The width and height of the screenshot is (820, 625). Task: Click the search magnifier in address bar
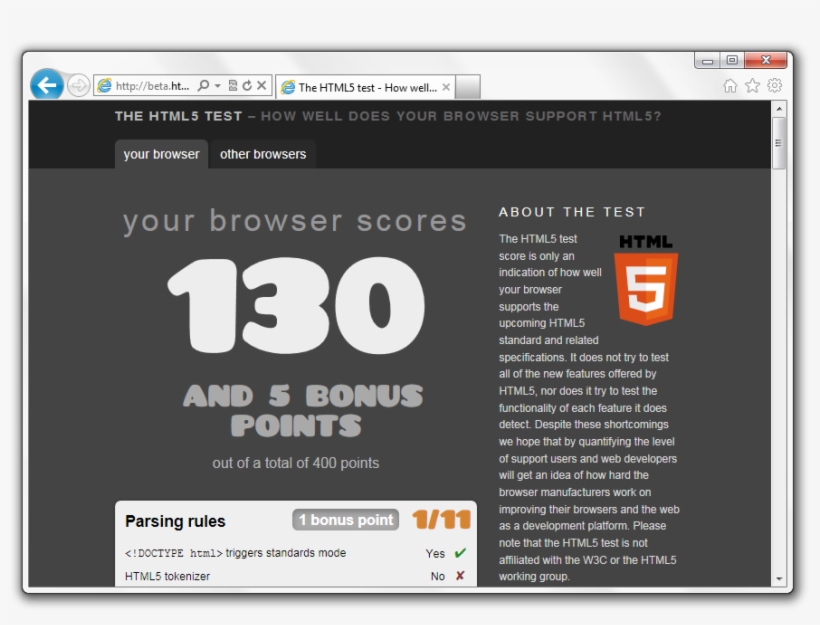coord(203,87)
